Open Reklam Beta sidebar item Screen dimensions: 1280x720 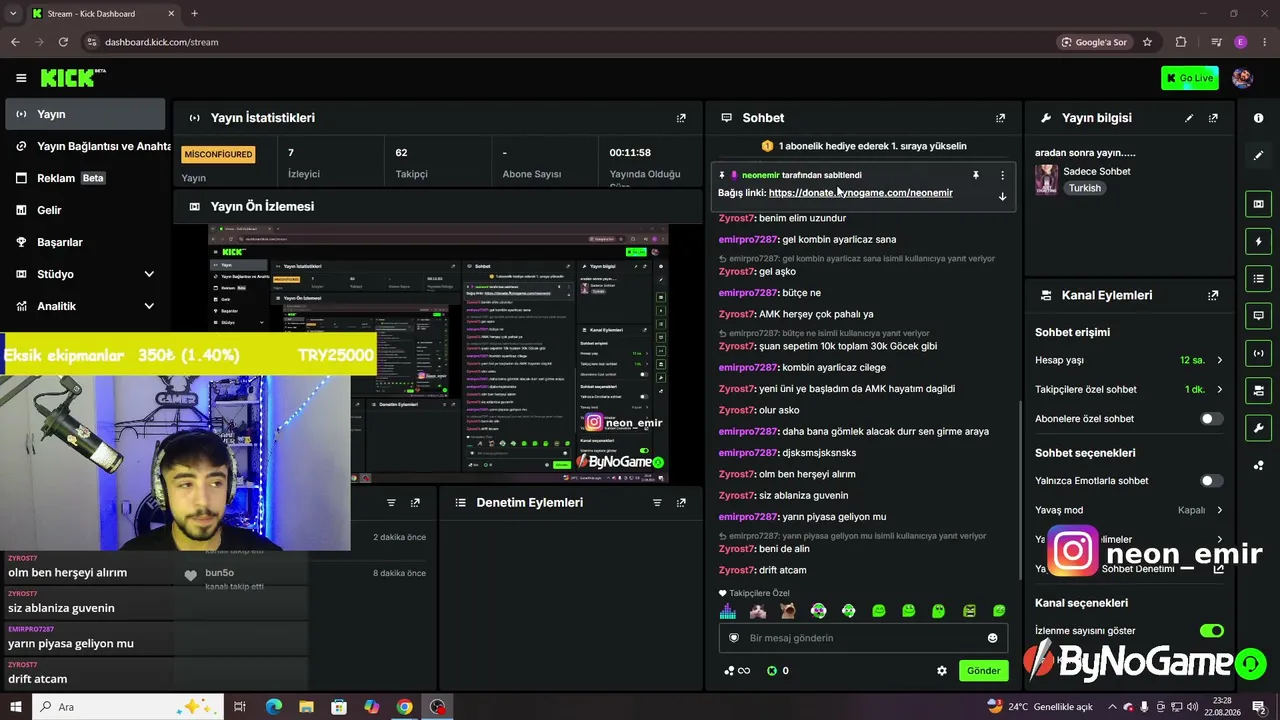click(x=85, y=178)
